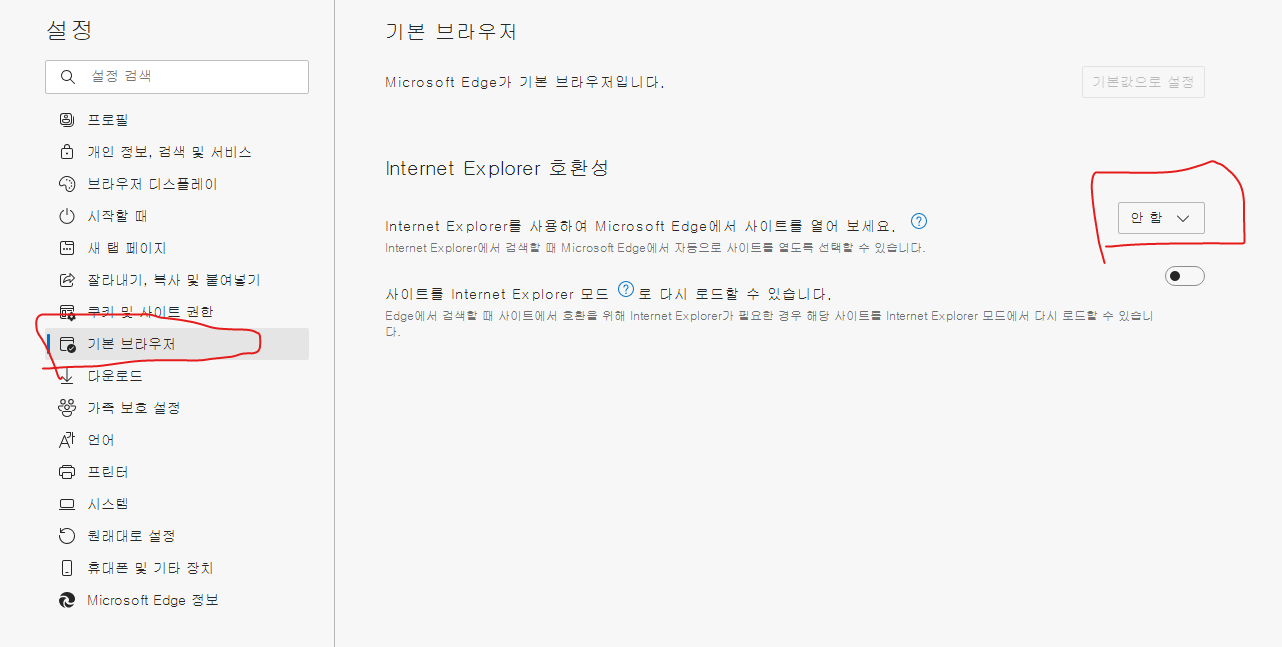This screenshot has width=1282, height=647.
Task: Click the Microsoft Edge logo icon
Action: coord(67,600)
